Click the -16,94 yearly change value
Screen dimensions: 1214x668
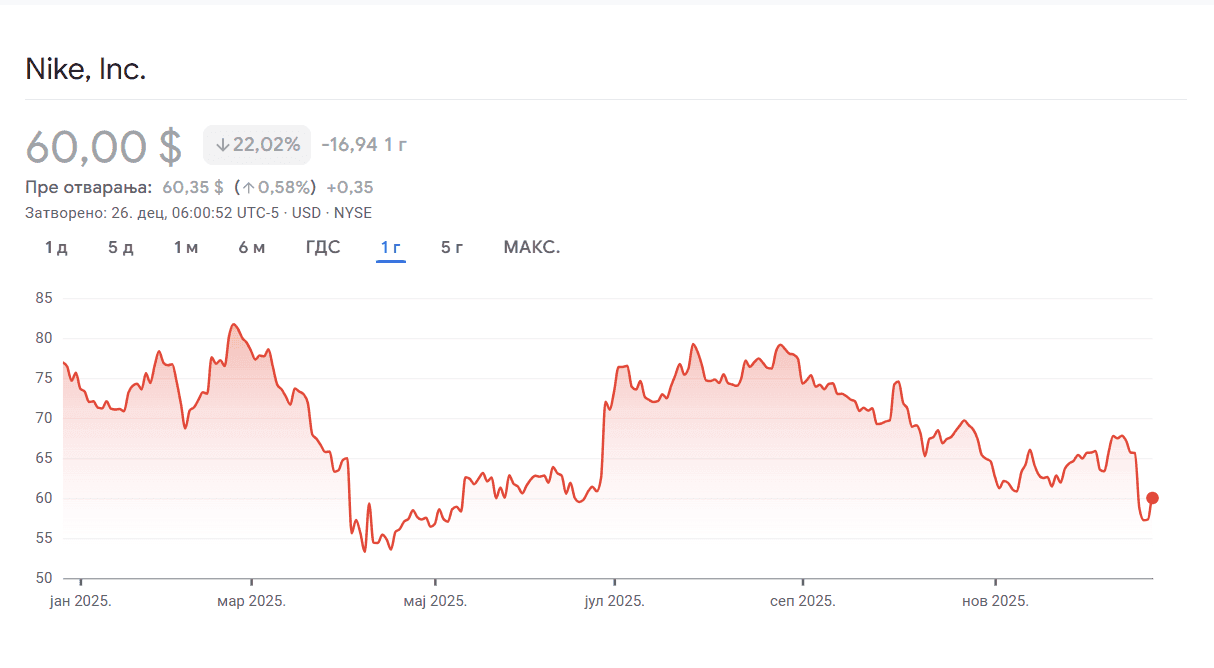tap(349, 145)
